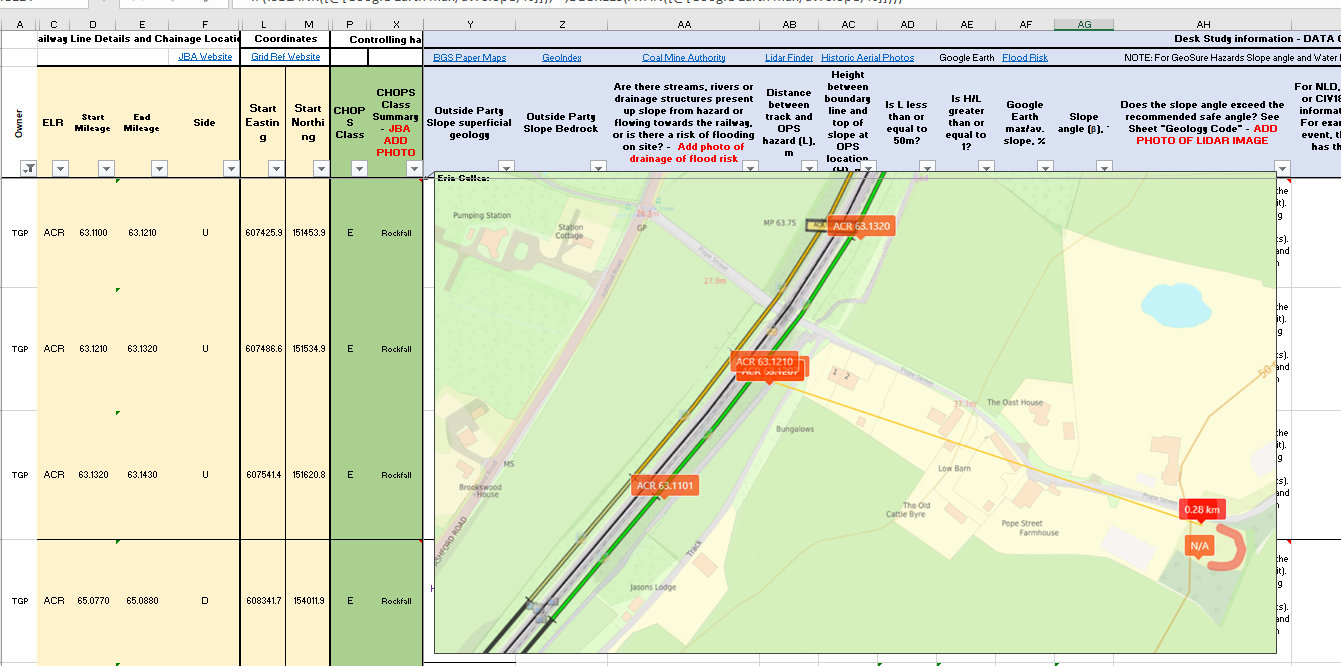The width and height of the screenshot is (1341, 666).
Task: Select the cell with end mileage 63.1430
Action: (142, 475)
